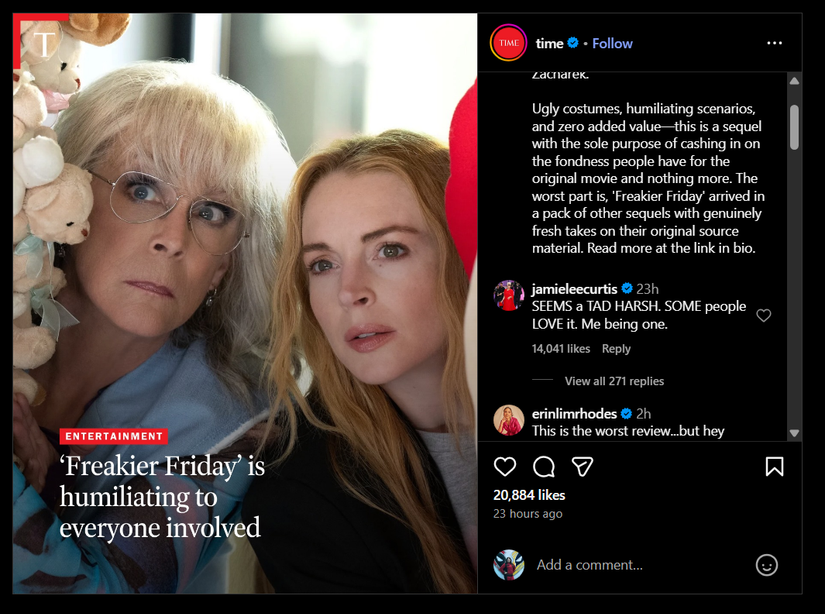The image size is (825, 614).
Task: Share the post using paper plane icon
Action: [x=582, y=467]
